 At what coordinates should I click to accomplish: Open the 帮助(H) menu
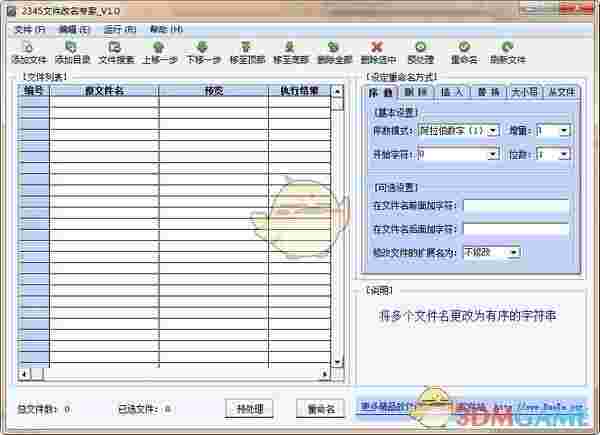coord(166,29)
